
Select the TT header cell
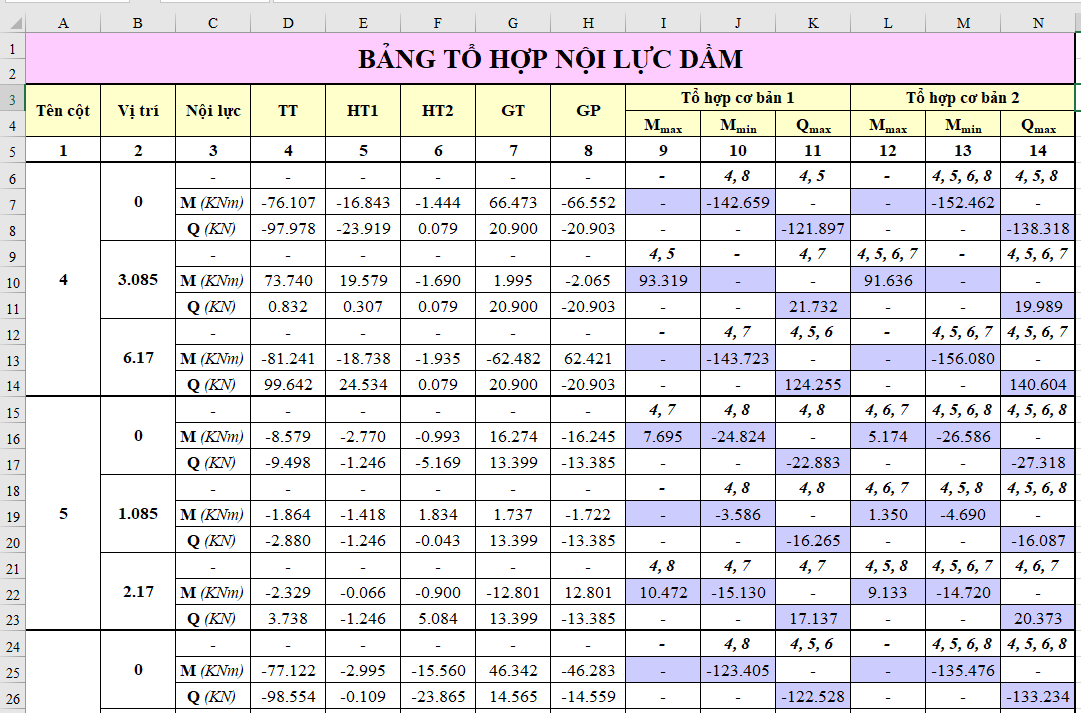pos(288,111)
